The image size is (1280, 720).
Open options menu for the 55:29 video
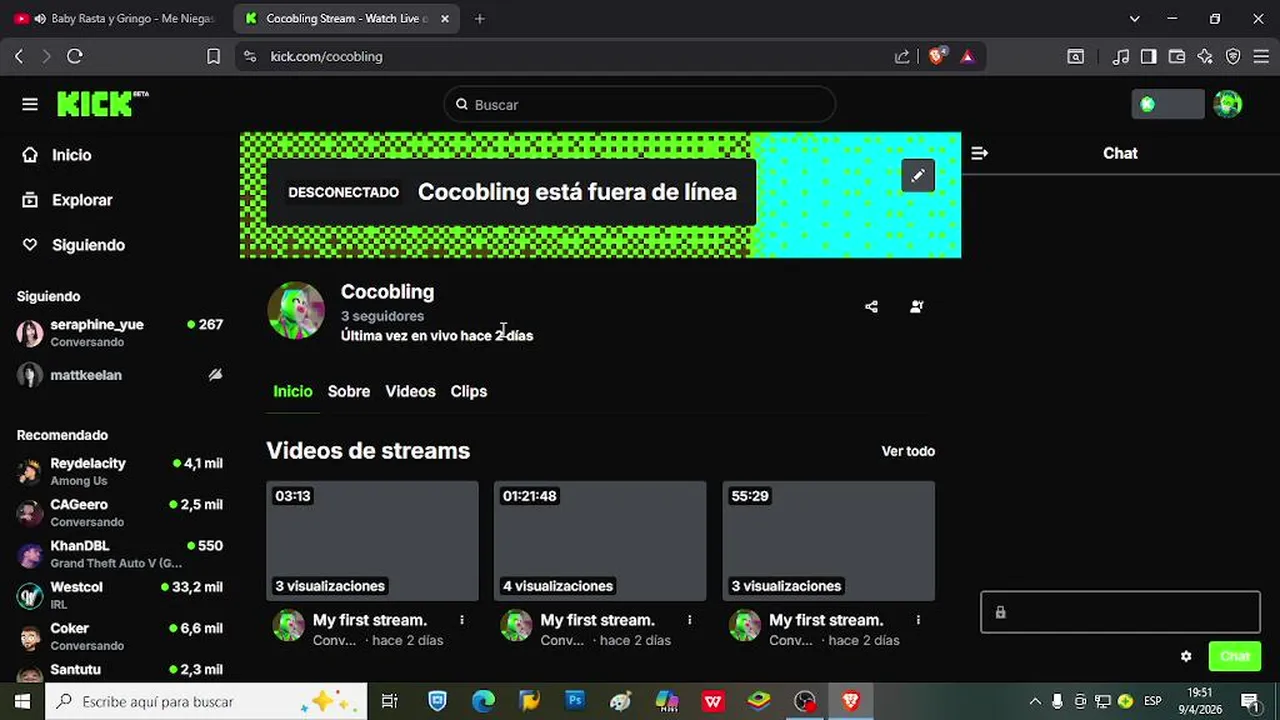[x=917, y=620]
